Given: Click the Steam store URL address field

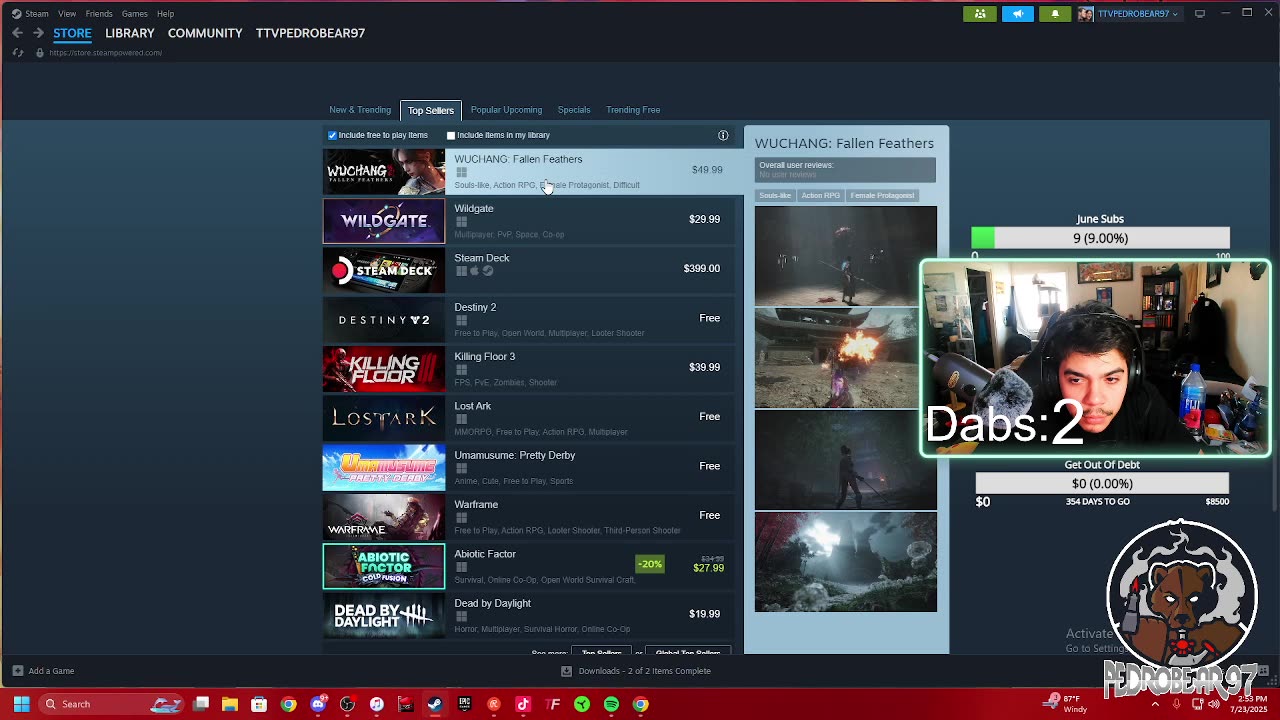Looking at the screenshot, I should 105,52.
